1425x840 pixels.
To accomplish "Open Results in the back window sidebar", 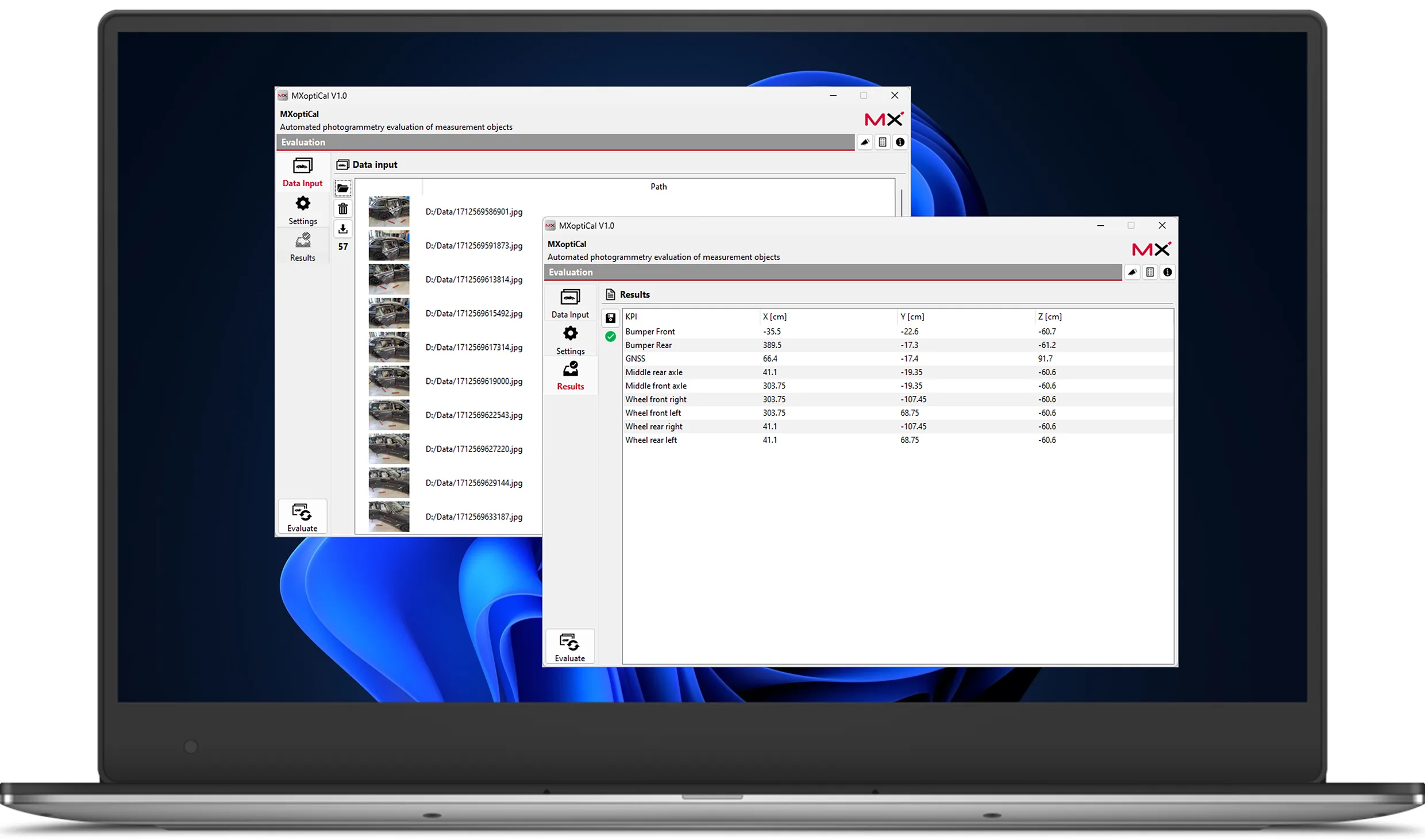I will tap(302, 247).
